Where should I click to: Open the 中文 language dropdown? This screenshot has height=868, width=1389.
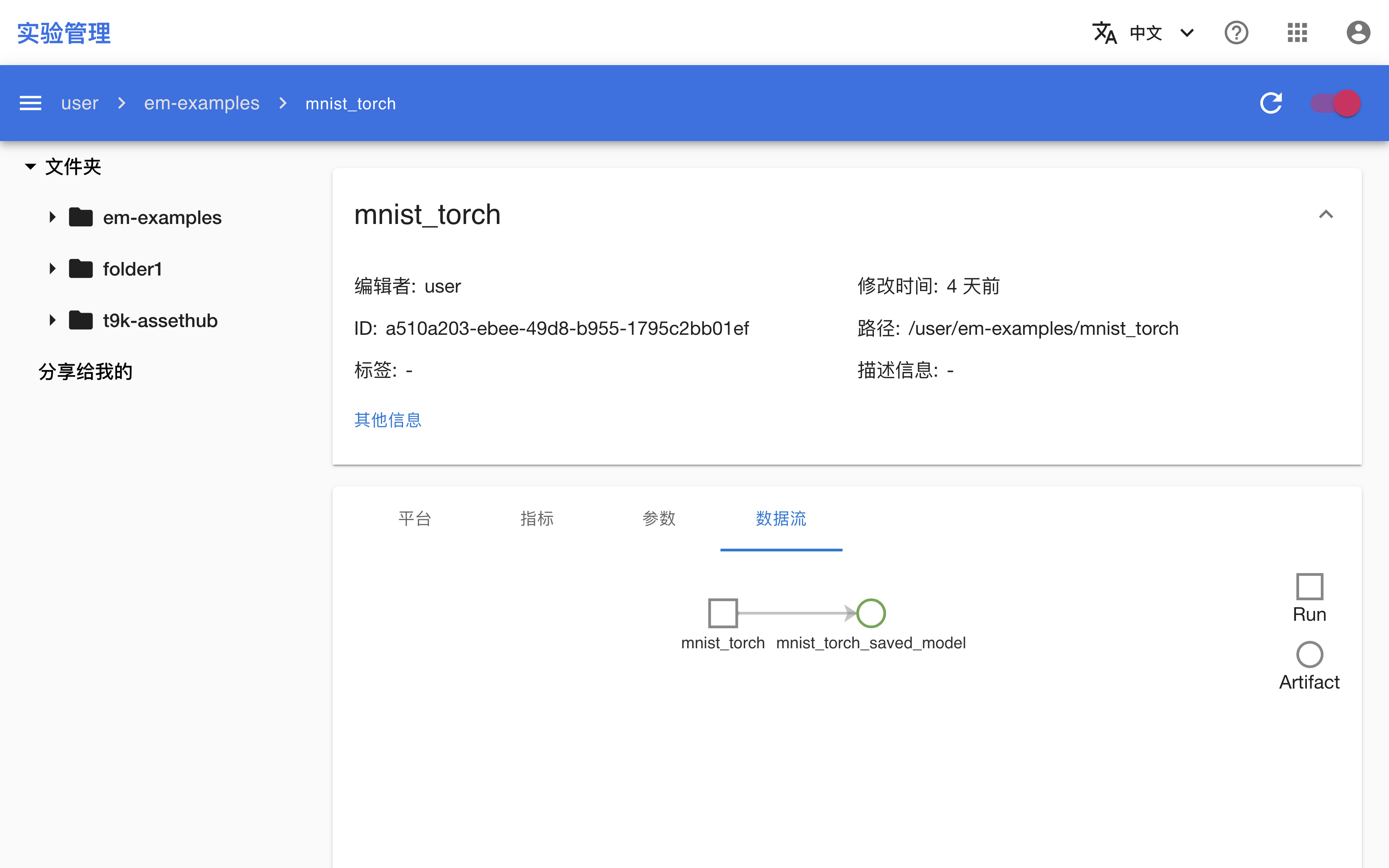(x=1163, y=33)
